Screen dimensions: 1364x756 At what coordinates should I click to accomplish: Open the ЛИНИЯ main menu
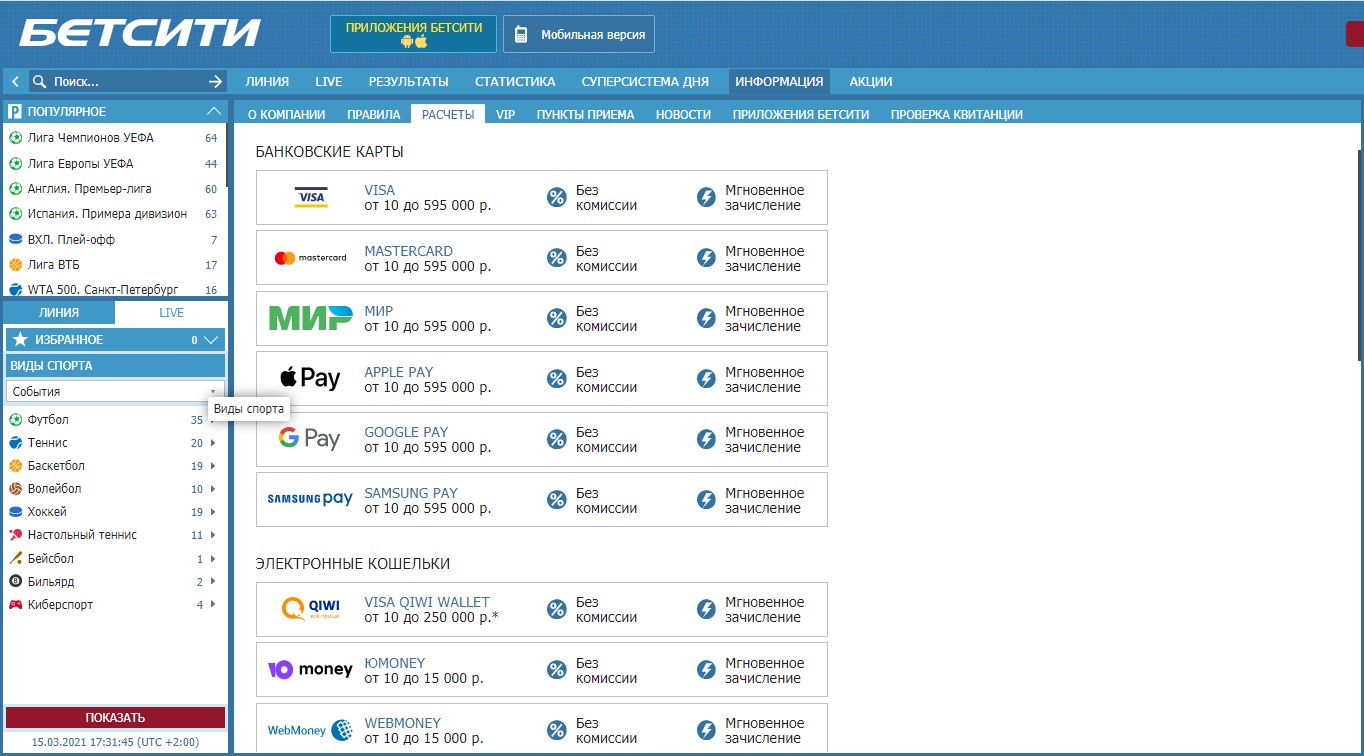coord(267,82)
